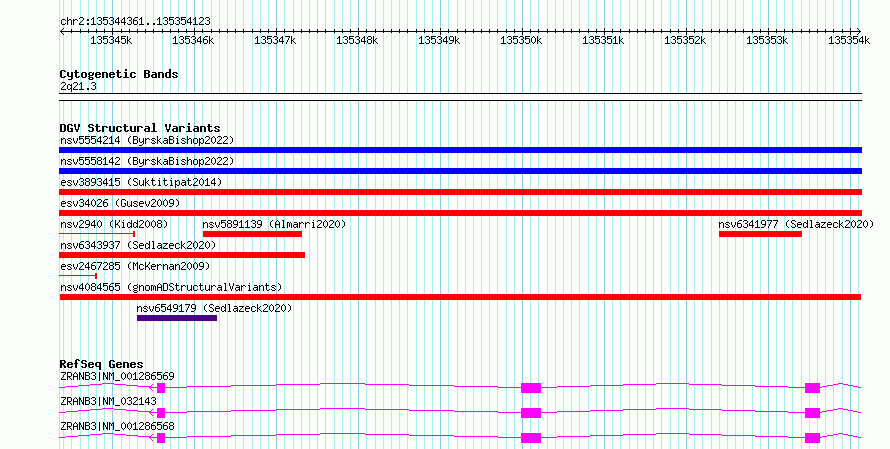This screenshot has width=890, height=449.
Task: Click the 135346k ruler label
Action: click(193, 40)
